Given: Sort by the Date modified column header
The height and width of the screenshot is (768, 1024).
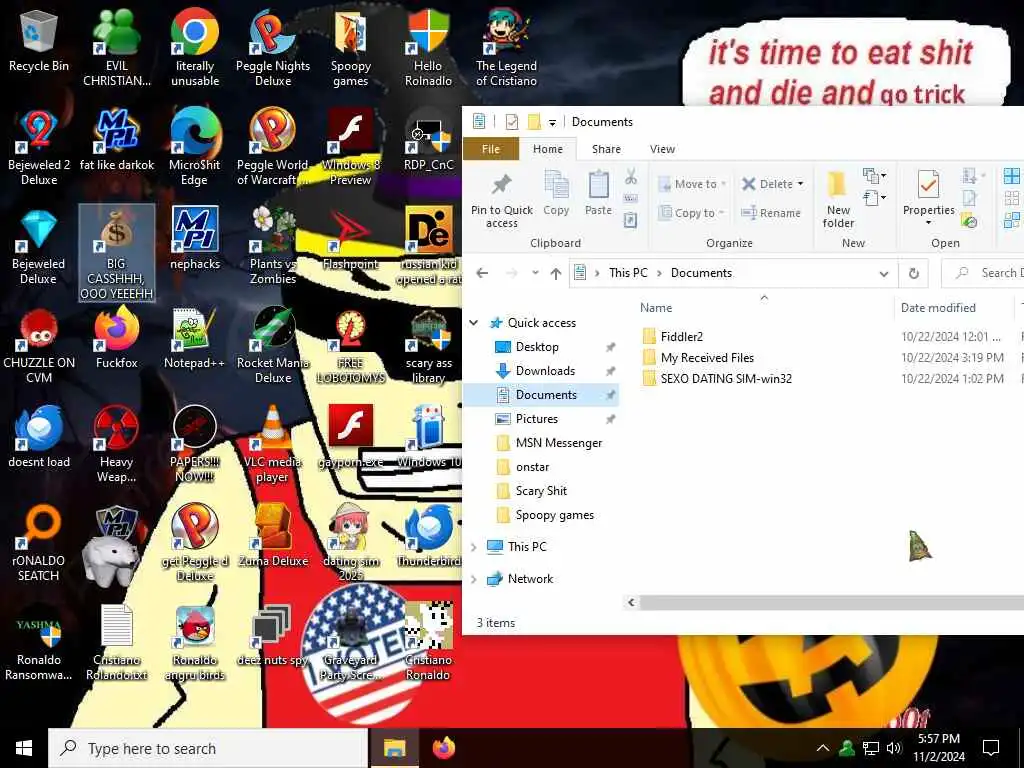Looking at the screenshot, I should [x=938, y=308].
